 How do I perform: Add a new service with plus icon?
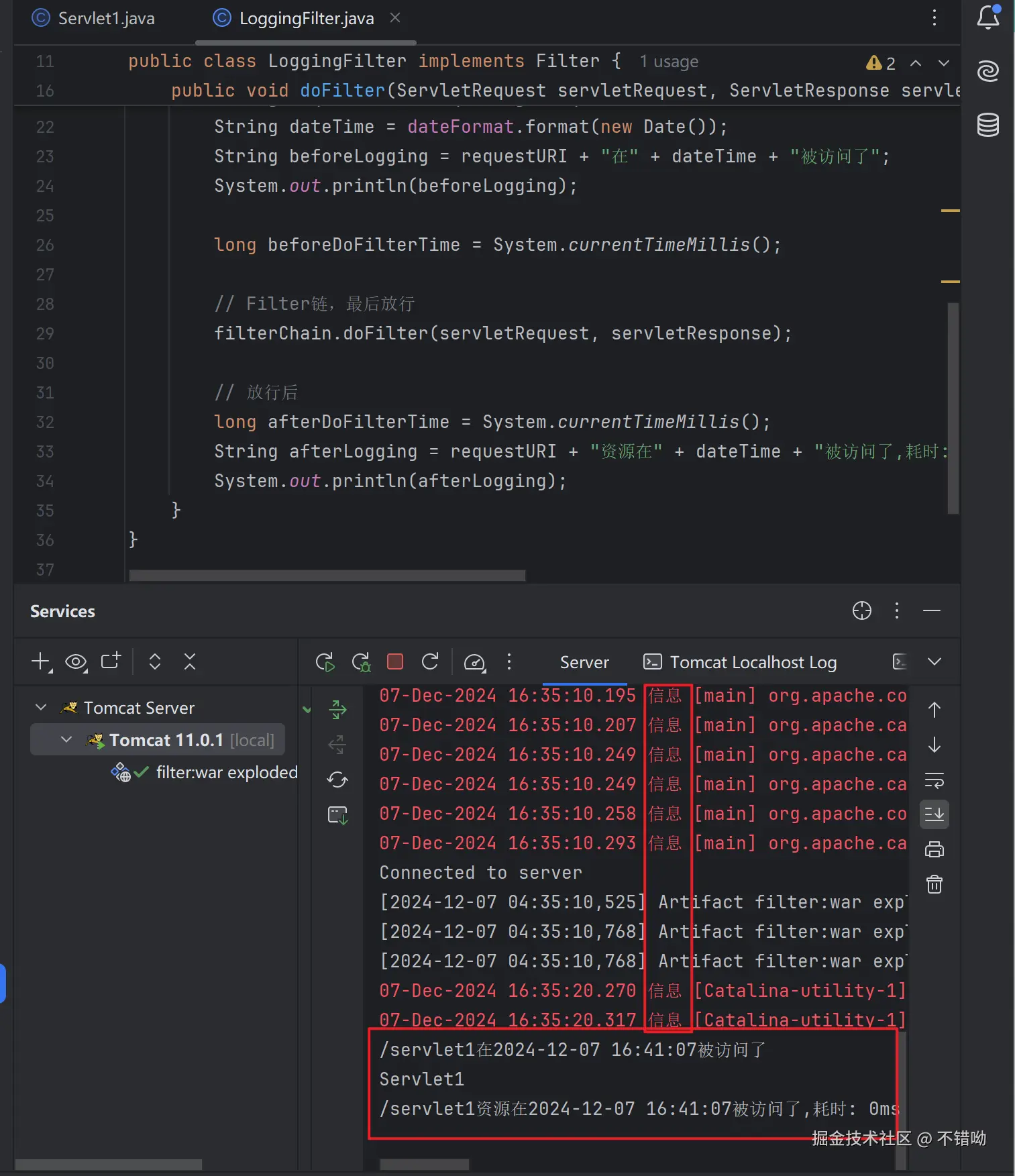click(x=42, y=662)
